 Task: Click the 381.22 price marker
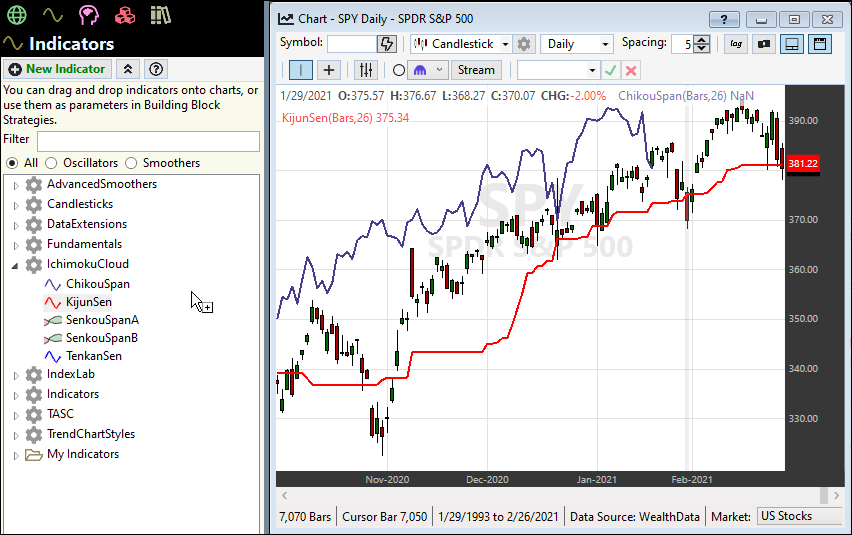(x=803, y=163)
